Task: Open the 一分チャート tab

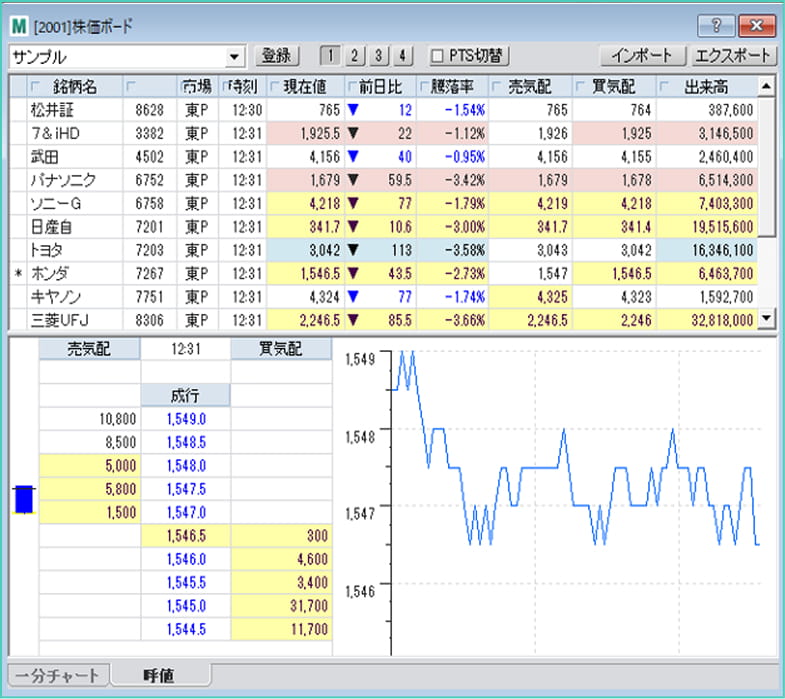Action: pos(57,675)
